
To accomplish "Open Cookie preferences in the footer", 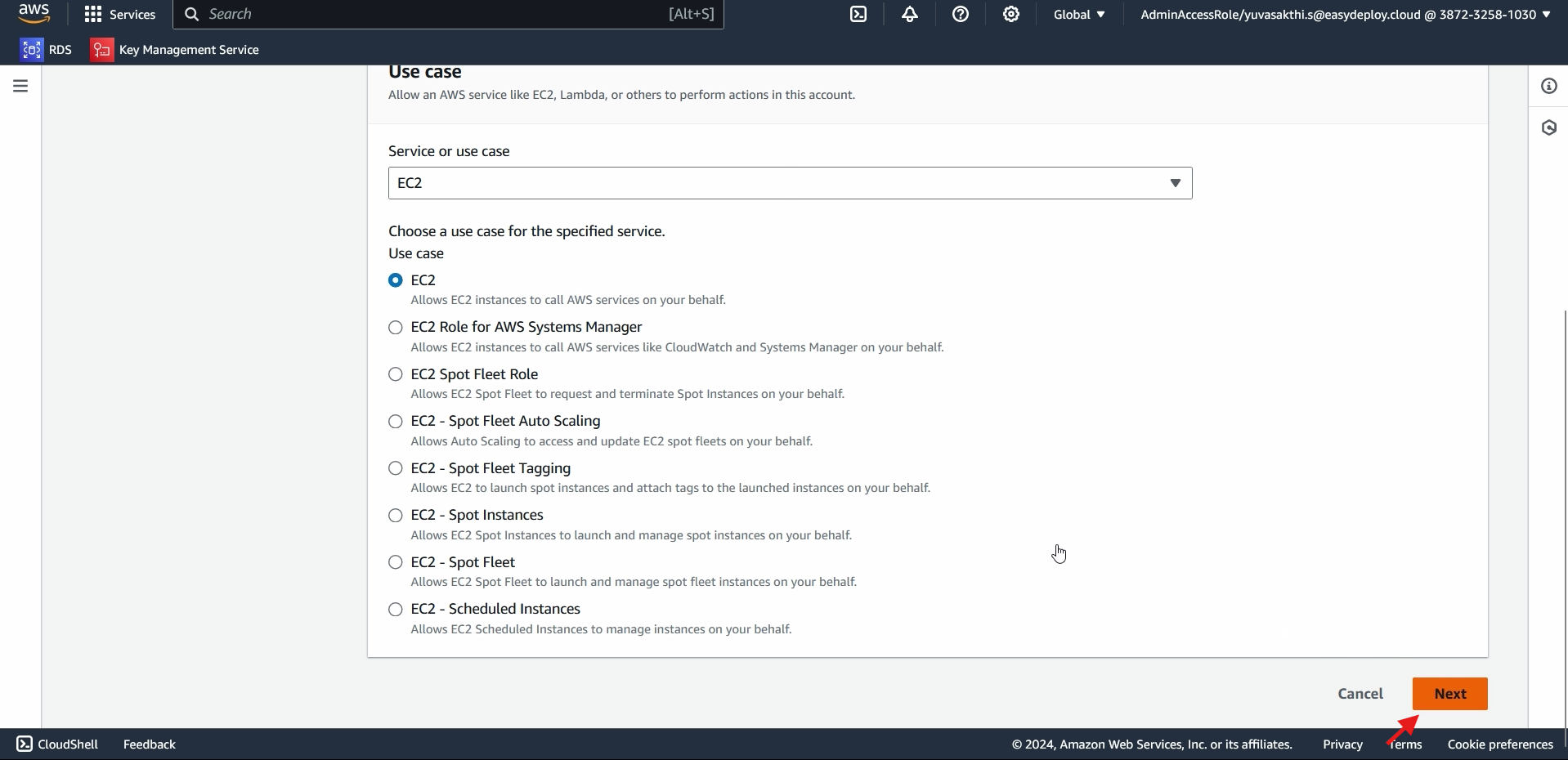I will coord(1499,744).
